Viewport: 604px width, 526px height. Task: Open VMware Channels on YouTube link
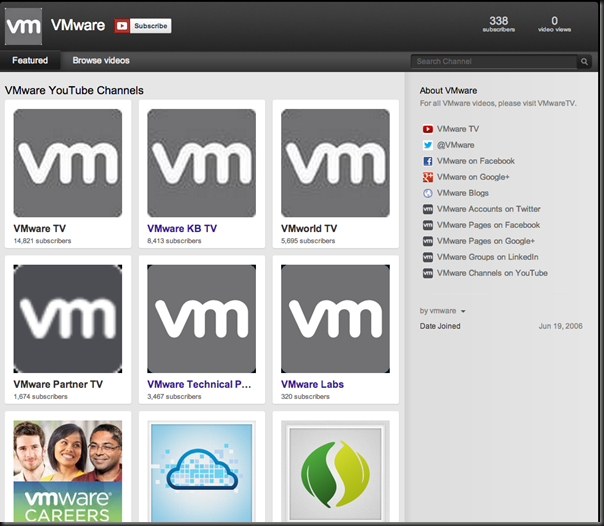point(492,273)
